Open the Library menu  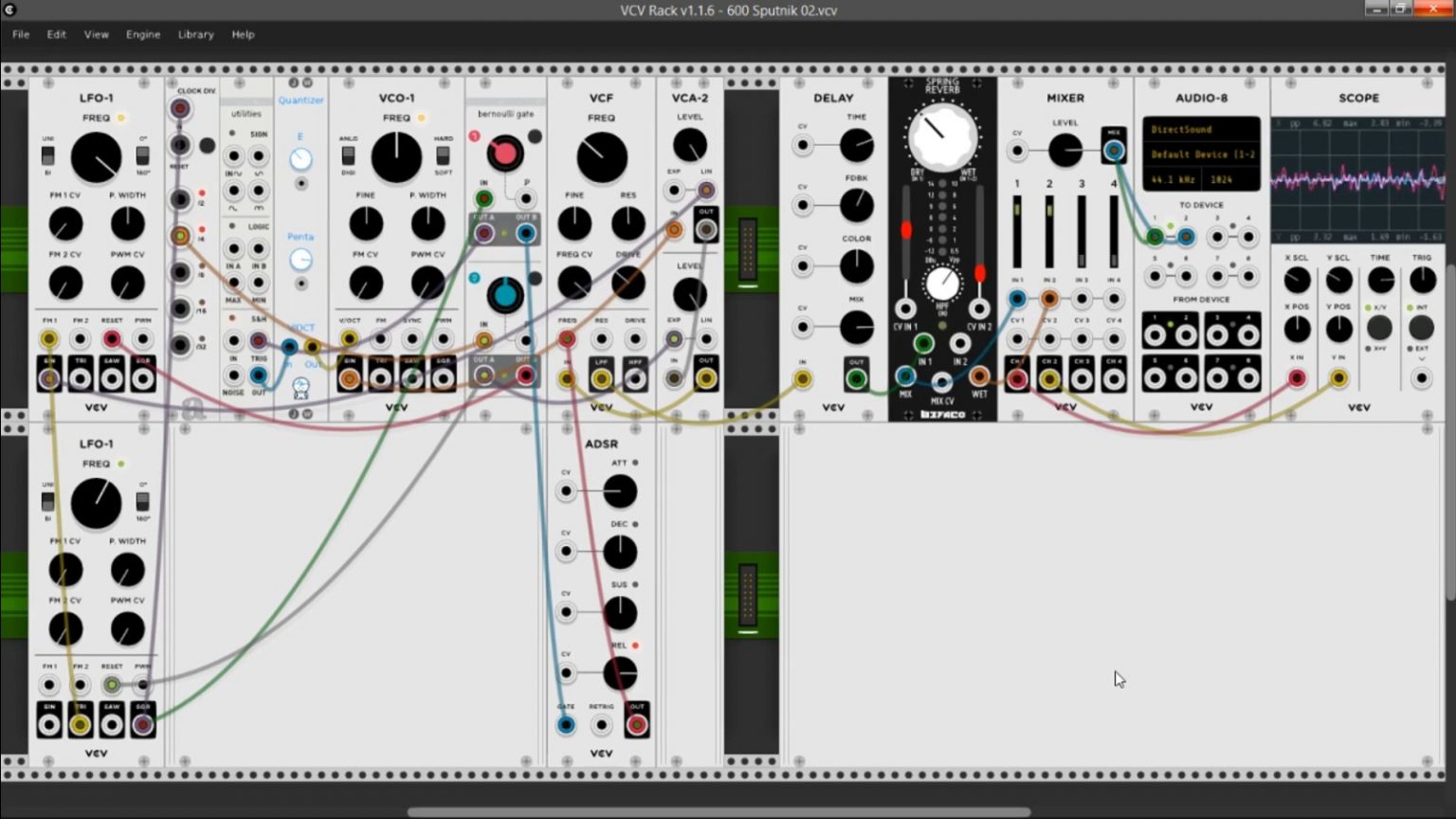pos(195,34)
